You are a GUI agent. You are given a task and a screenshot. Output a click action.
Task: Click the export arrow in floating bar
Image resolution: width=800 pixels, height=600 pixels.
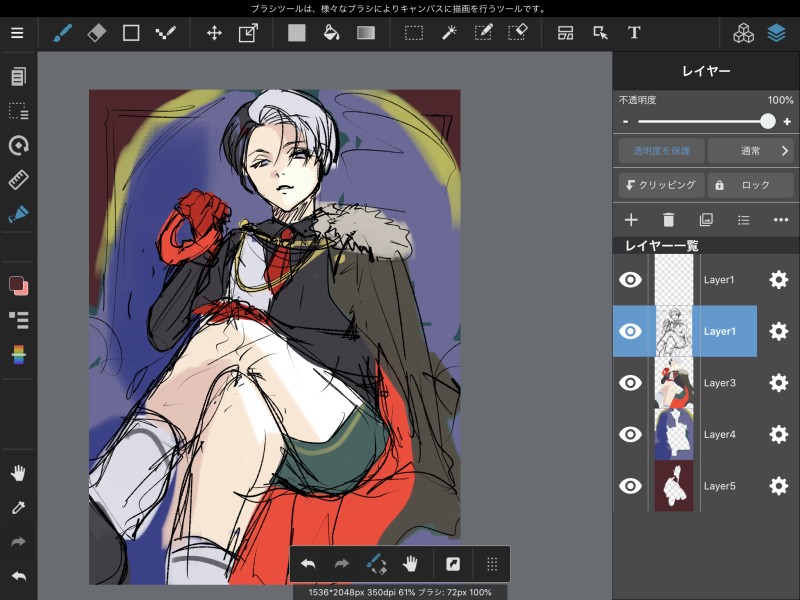click(453, 564)
